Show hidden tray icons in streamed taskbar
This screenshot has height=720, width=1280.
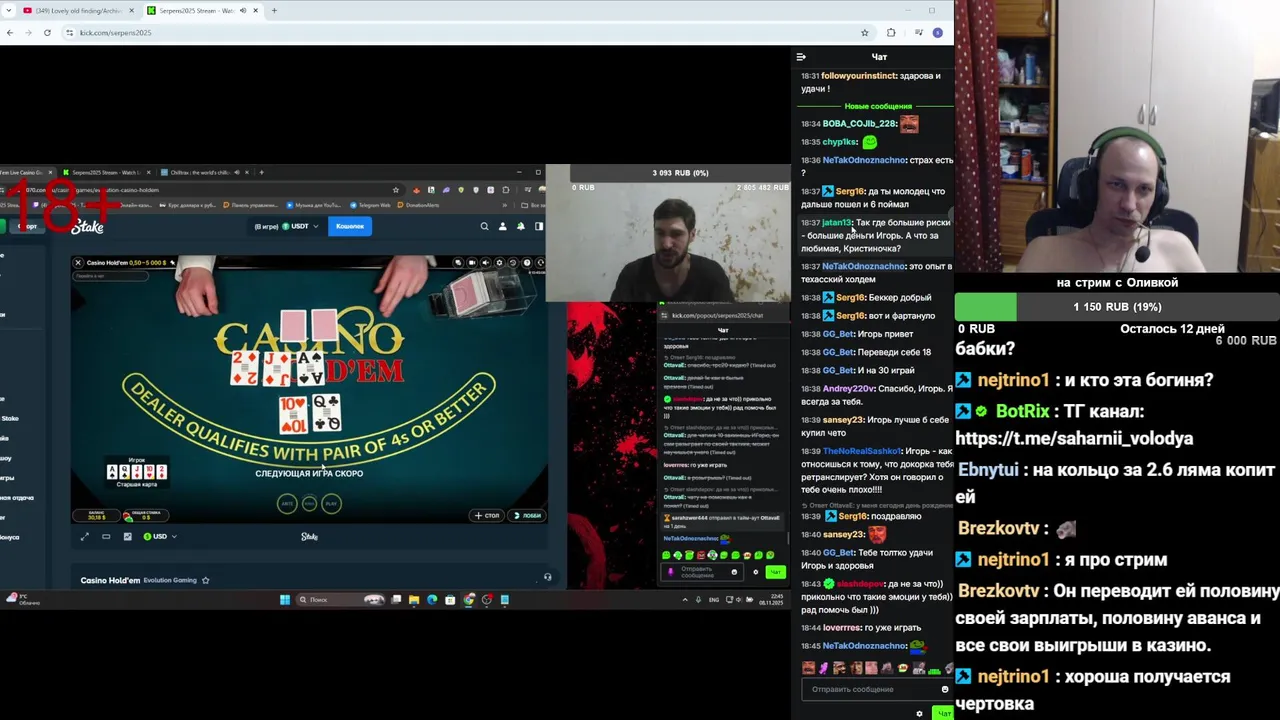(x=685, y=599)
